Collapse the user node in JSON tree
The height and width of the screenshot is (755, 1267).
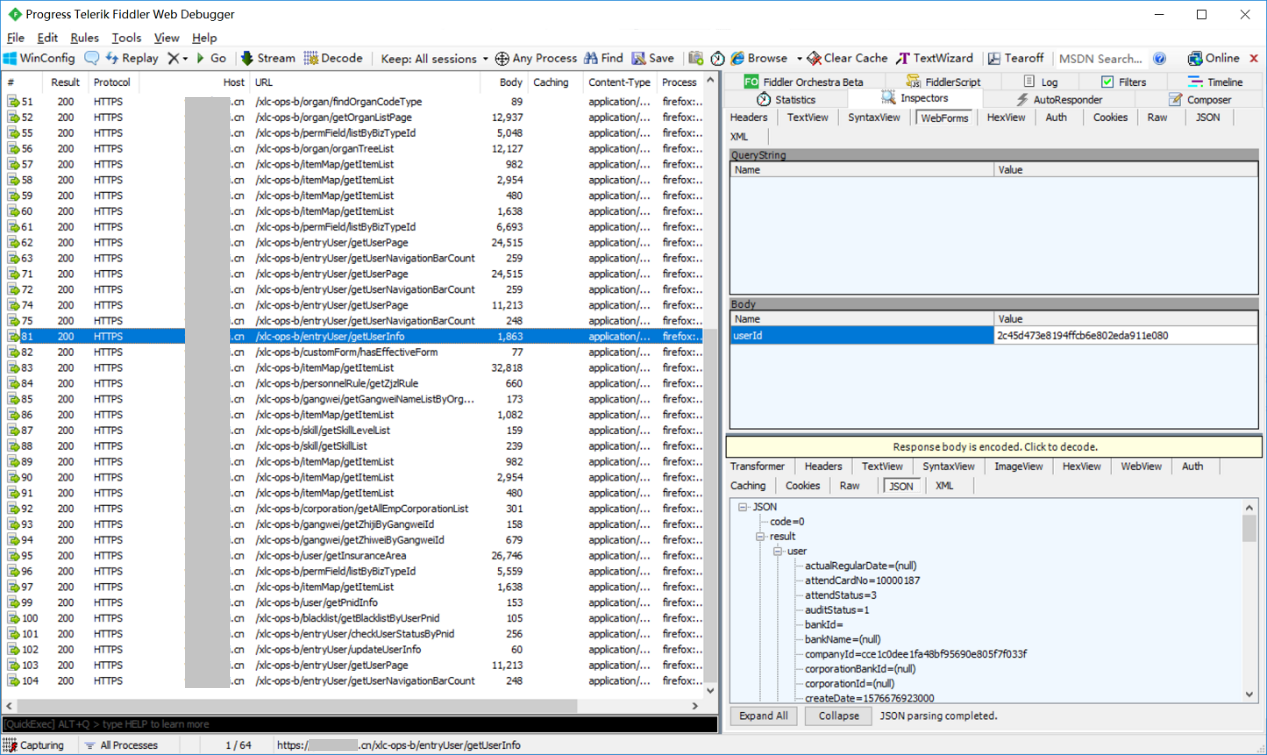coord(778,551)
